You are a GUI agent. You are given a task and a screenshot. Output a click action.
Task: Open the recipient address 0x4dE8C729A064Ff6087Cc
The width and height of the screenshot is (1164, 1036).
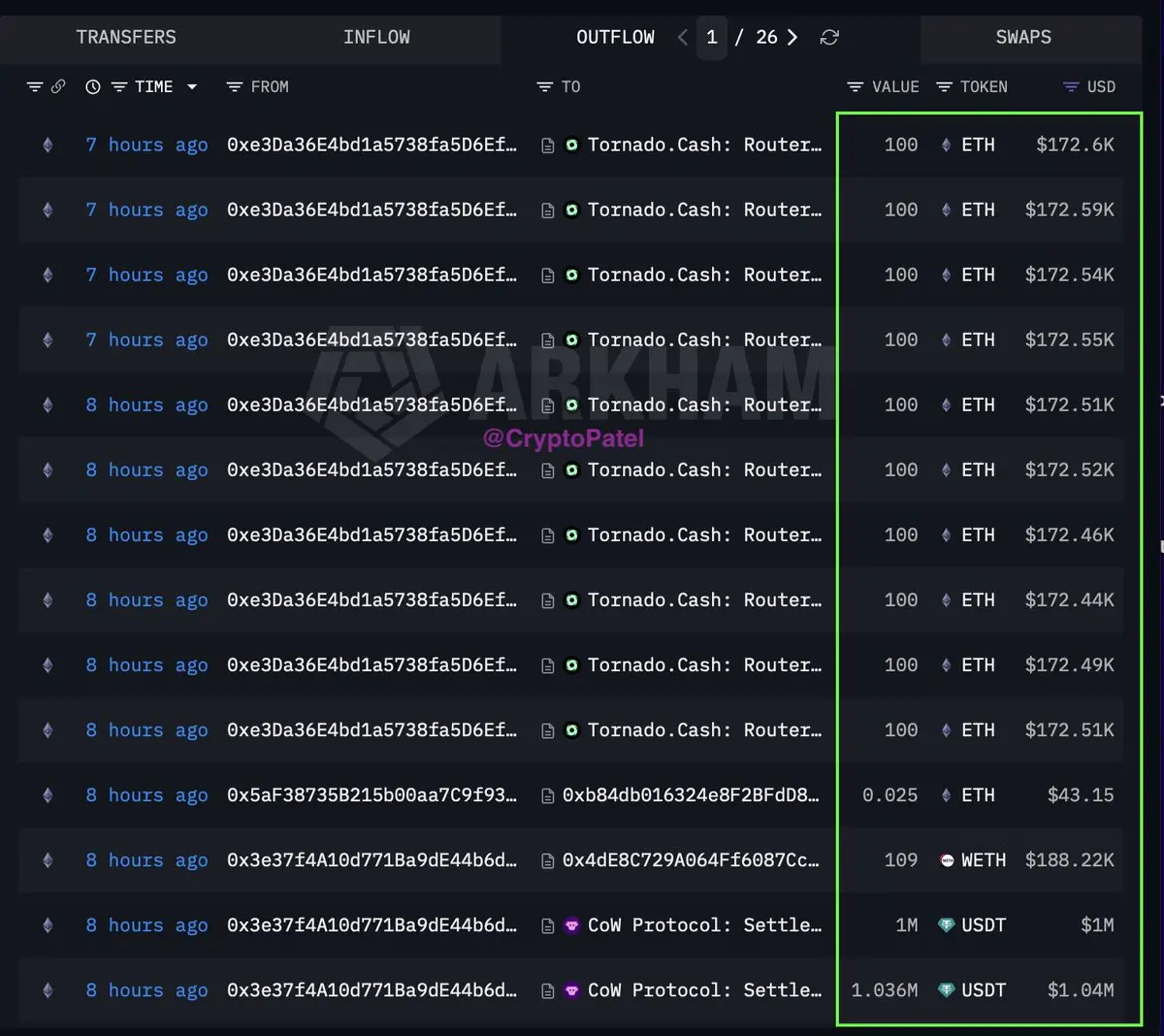[691, 860]
